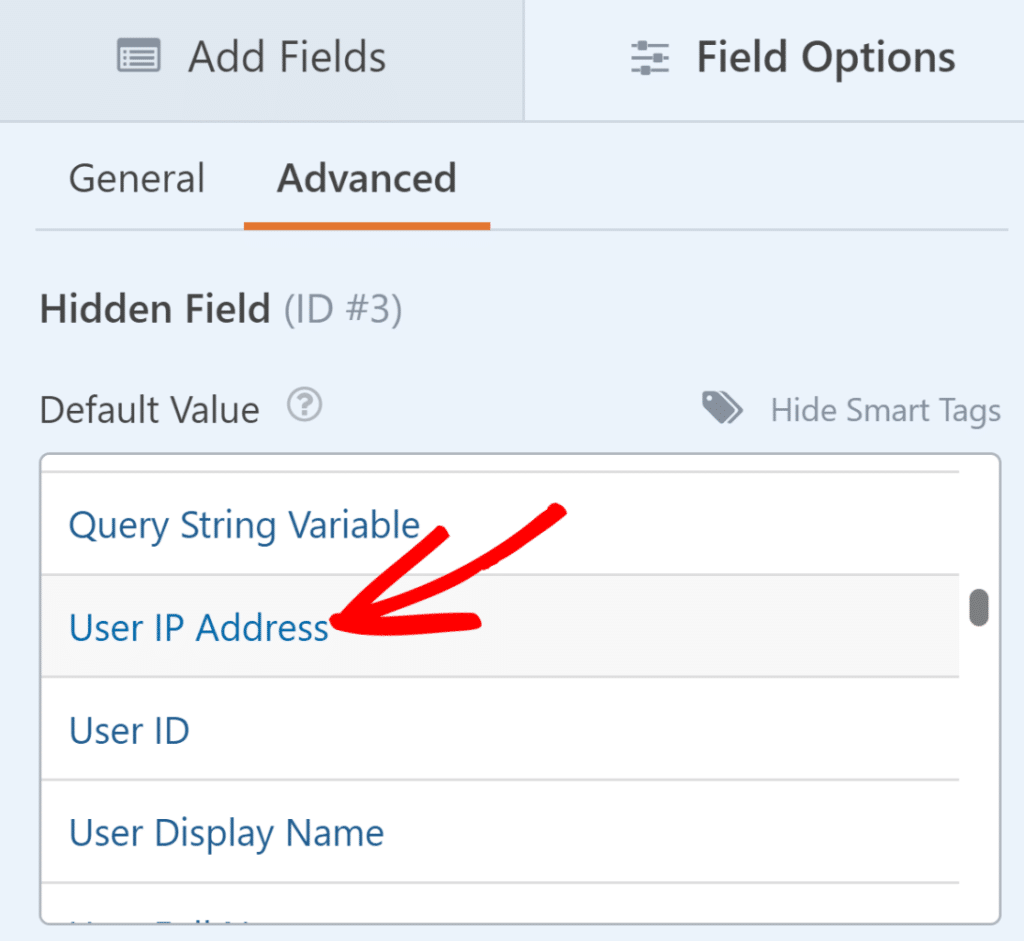Click the tag icon beside Hide Smart Tags
Image resolution: width=1024 pixels, height=941 pixels.
click(722, 407)
